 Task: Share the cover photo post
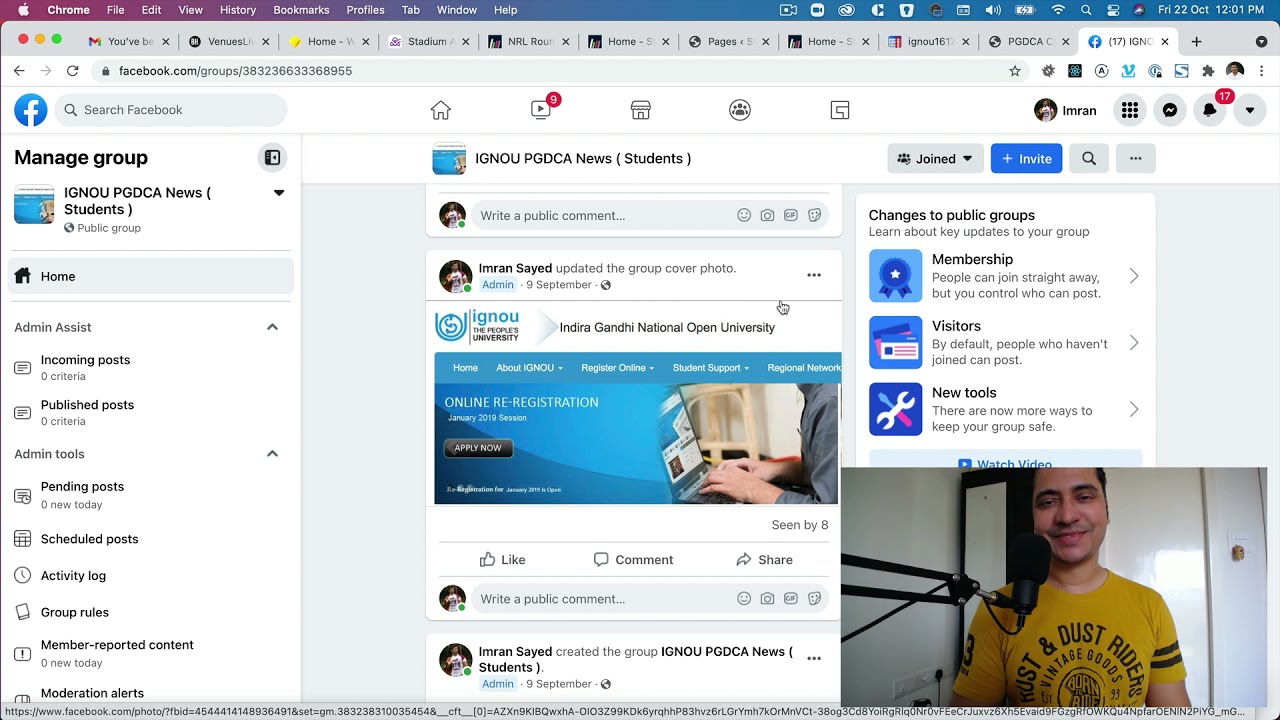point(764,560)
